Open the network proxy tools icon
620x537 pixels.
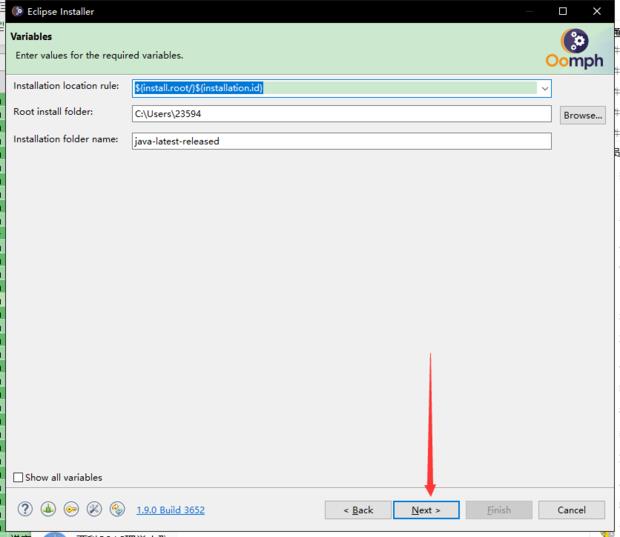[94, 509]
